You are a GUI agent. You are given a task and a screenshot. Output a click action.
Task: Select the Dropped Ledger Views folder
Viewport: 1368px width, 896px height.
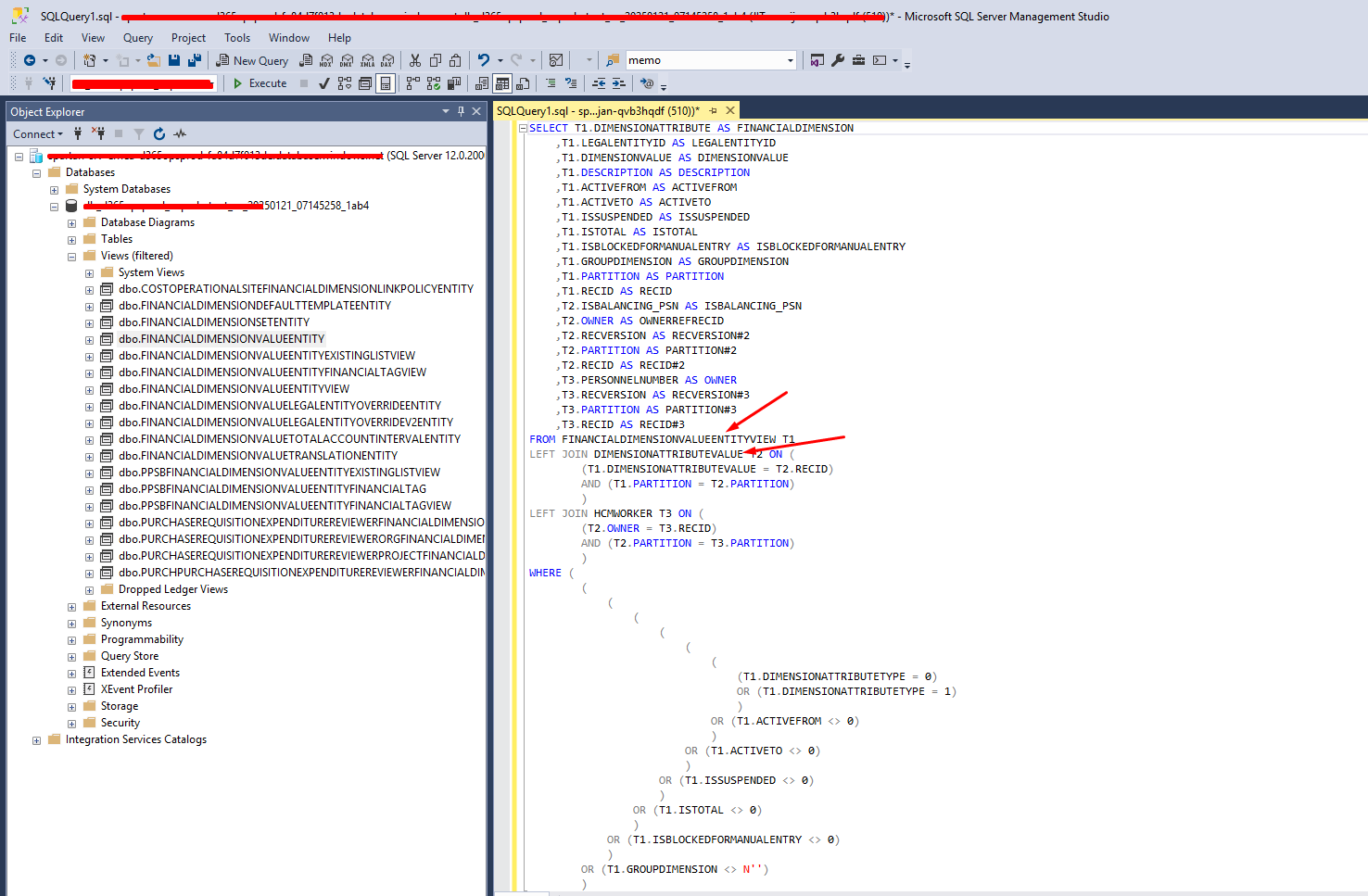pyautogui.click(x=173, y=589)
